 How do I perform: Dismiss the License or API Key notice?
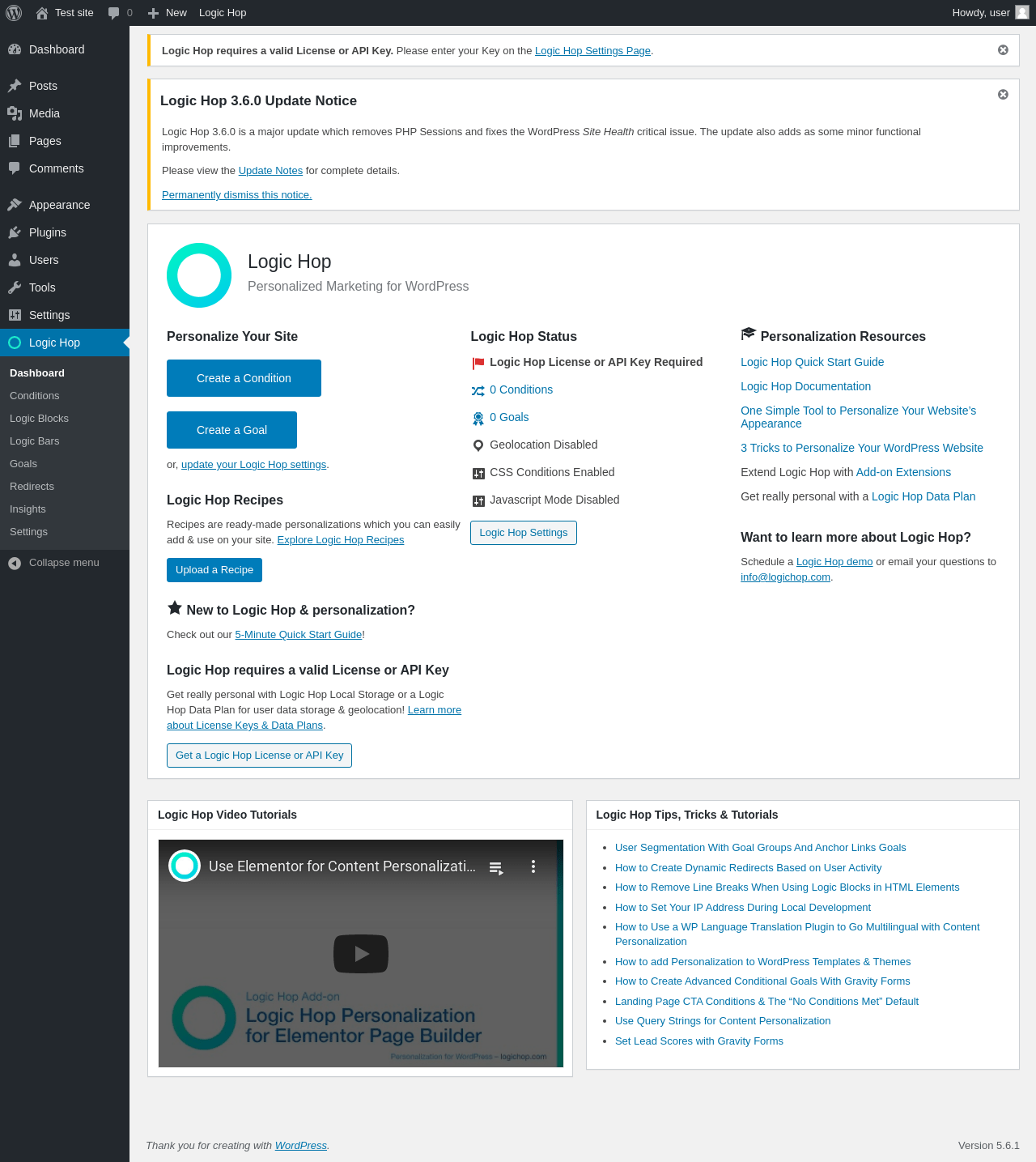tap(1003, 50)
